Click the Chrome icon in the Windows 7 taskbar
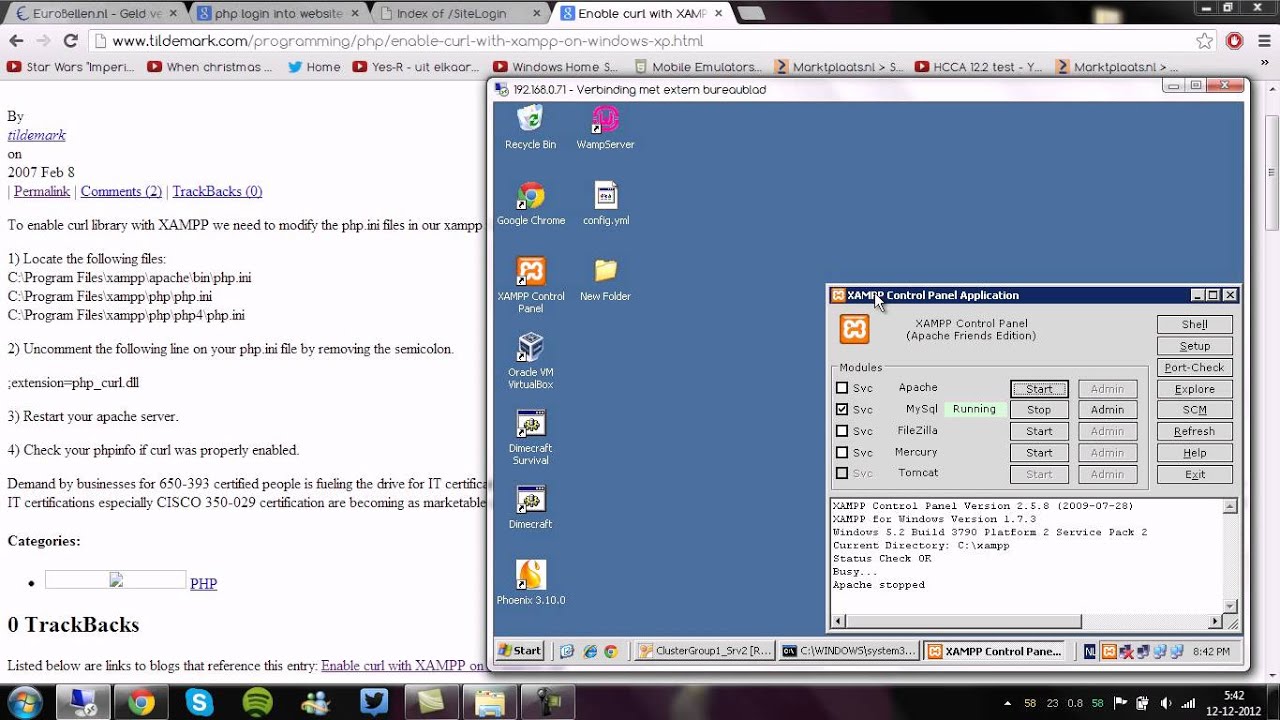 point(142,702)
